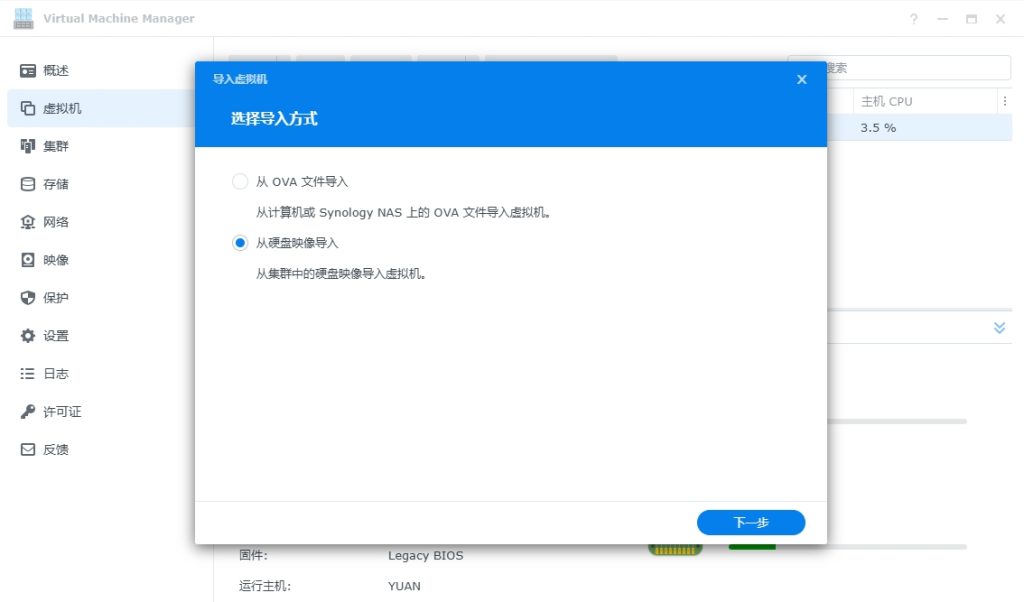Click the 存储 storage sidebar icon
This screenshot has height=602, width=1024.
coord(28,185)
